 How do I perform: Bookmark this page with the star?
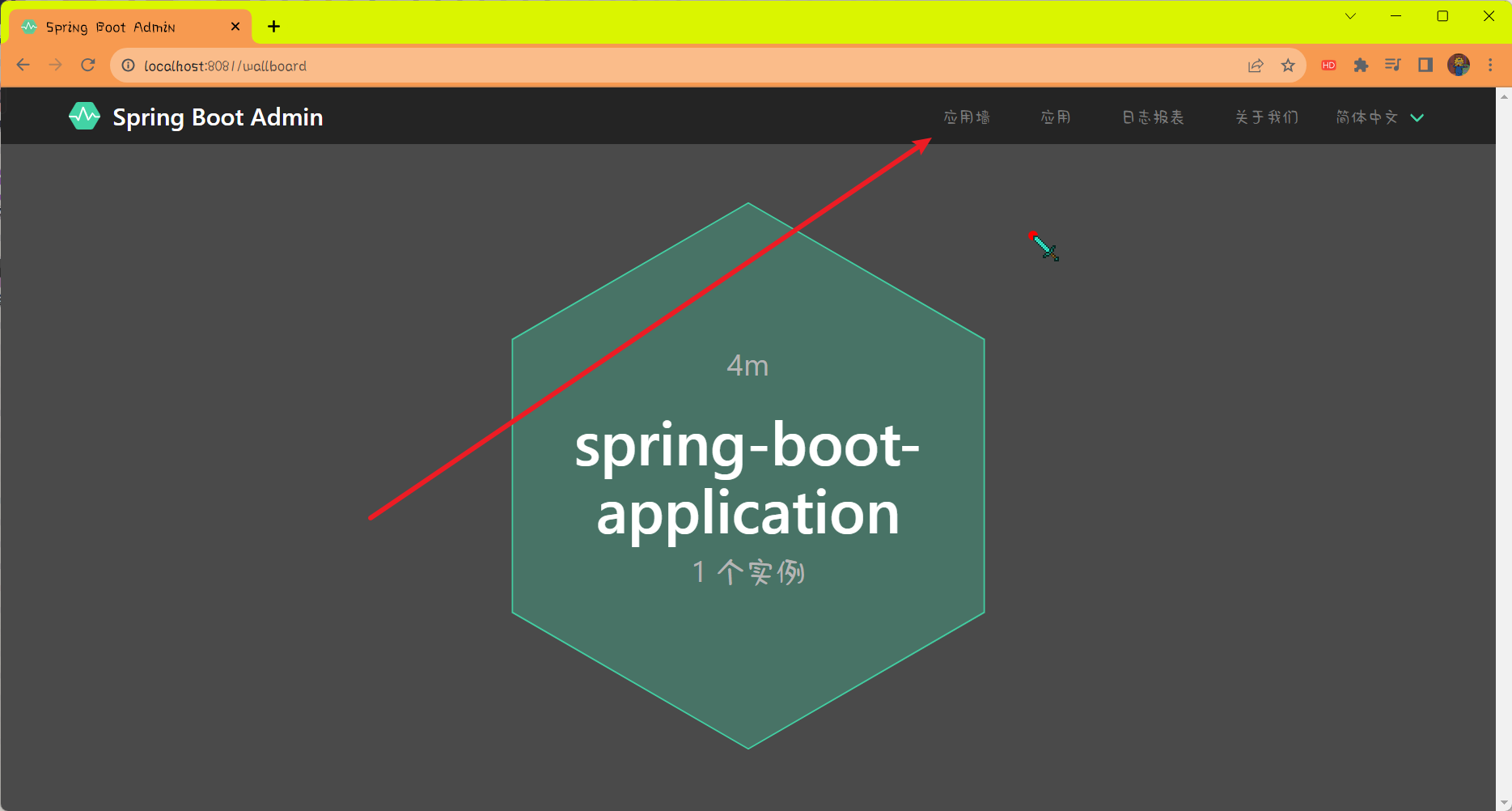pos(1288,66)
